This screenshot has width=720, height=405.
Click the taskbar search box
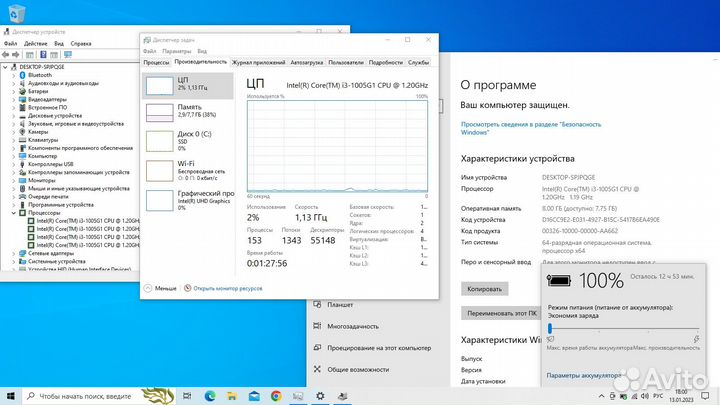pos(99,396)
